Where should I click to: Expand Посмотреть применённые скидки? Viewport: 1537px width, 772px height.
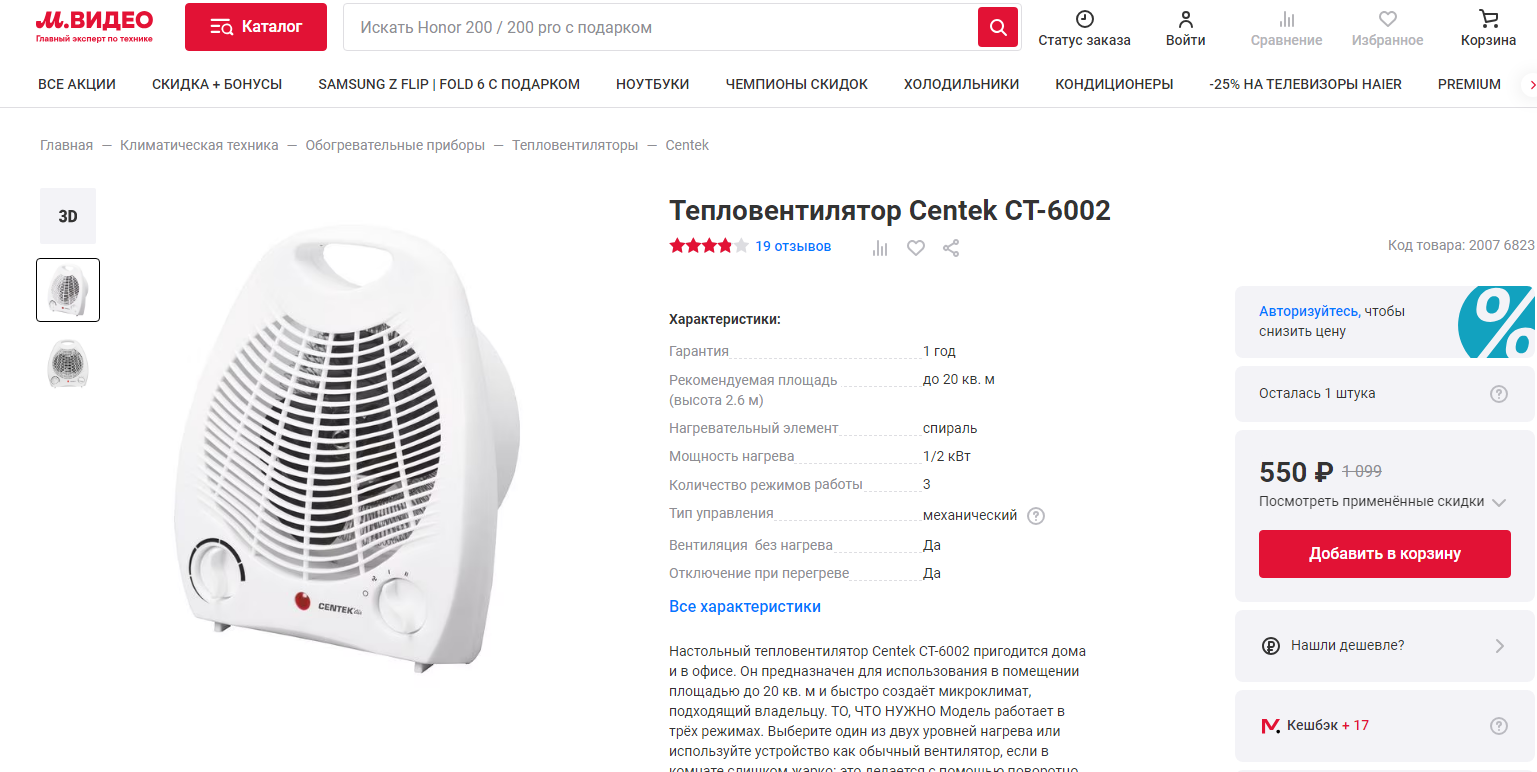1383,502
